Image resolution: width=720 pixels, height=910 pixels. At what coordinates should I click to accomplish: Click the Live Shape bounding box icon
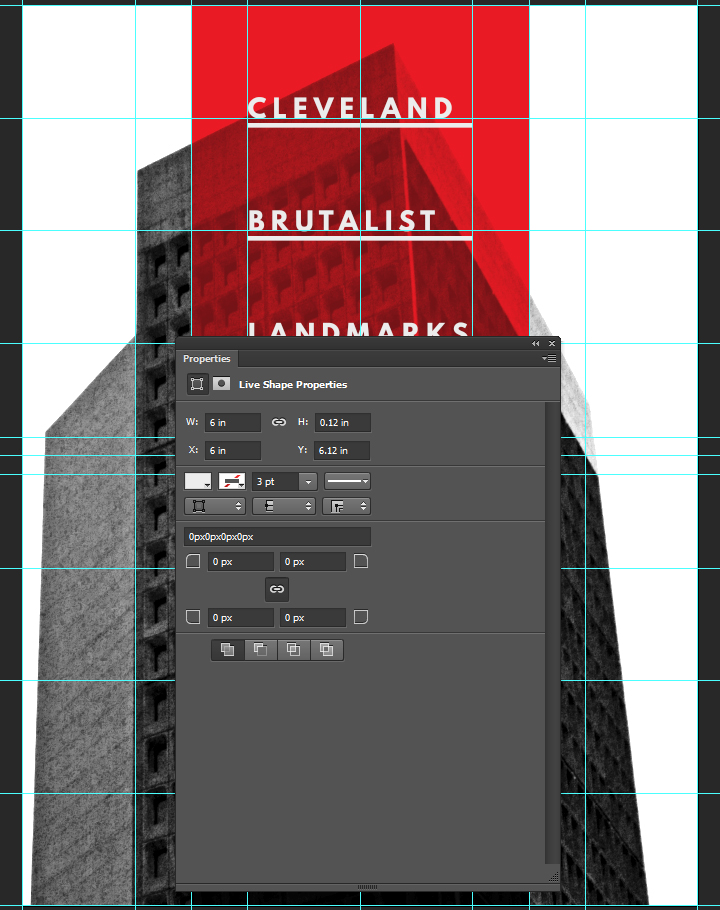(197, 384)
